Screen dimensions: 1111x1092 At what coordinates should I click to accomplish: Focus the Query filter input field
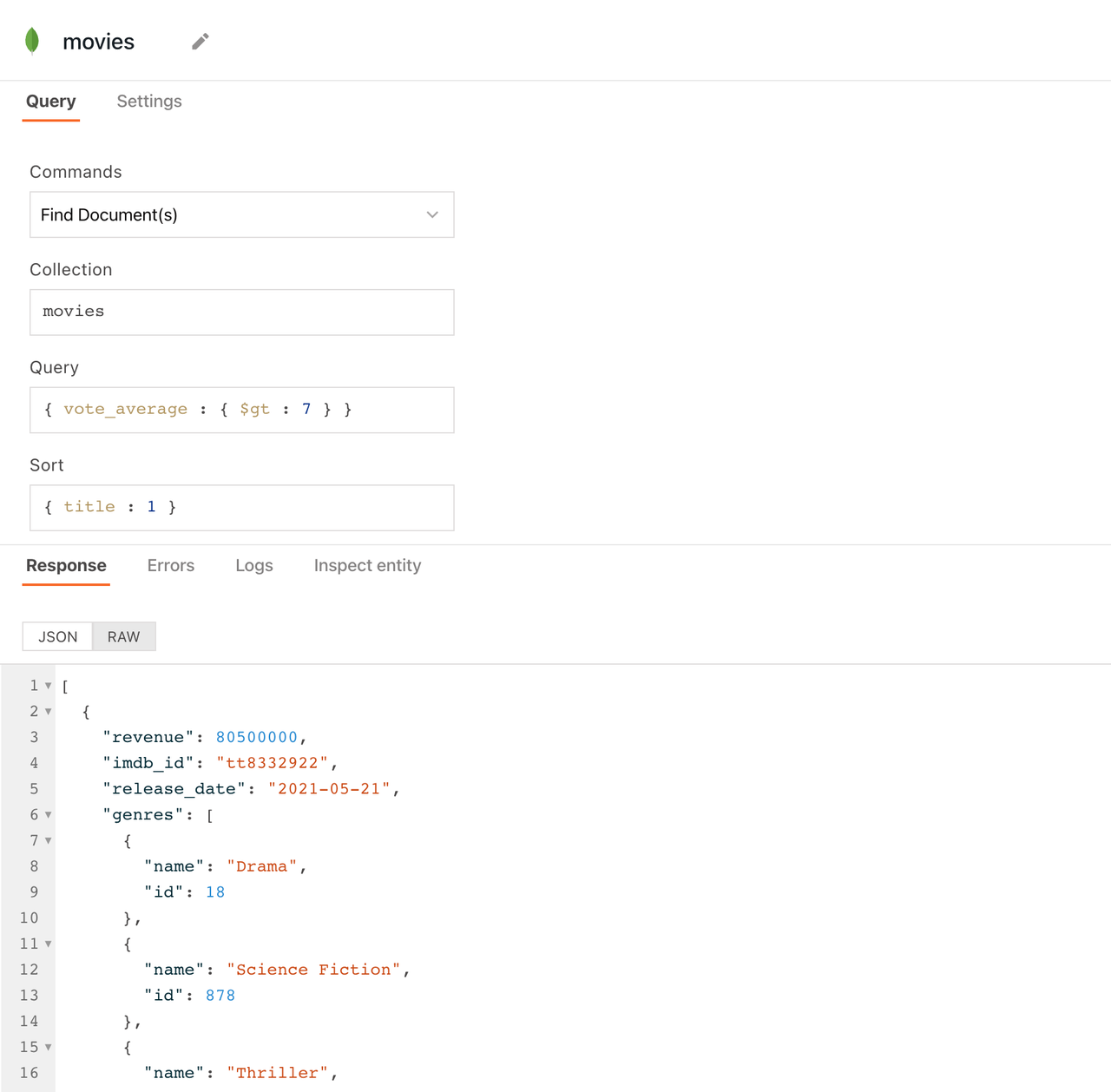[241, 410]
